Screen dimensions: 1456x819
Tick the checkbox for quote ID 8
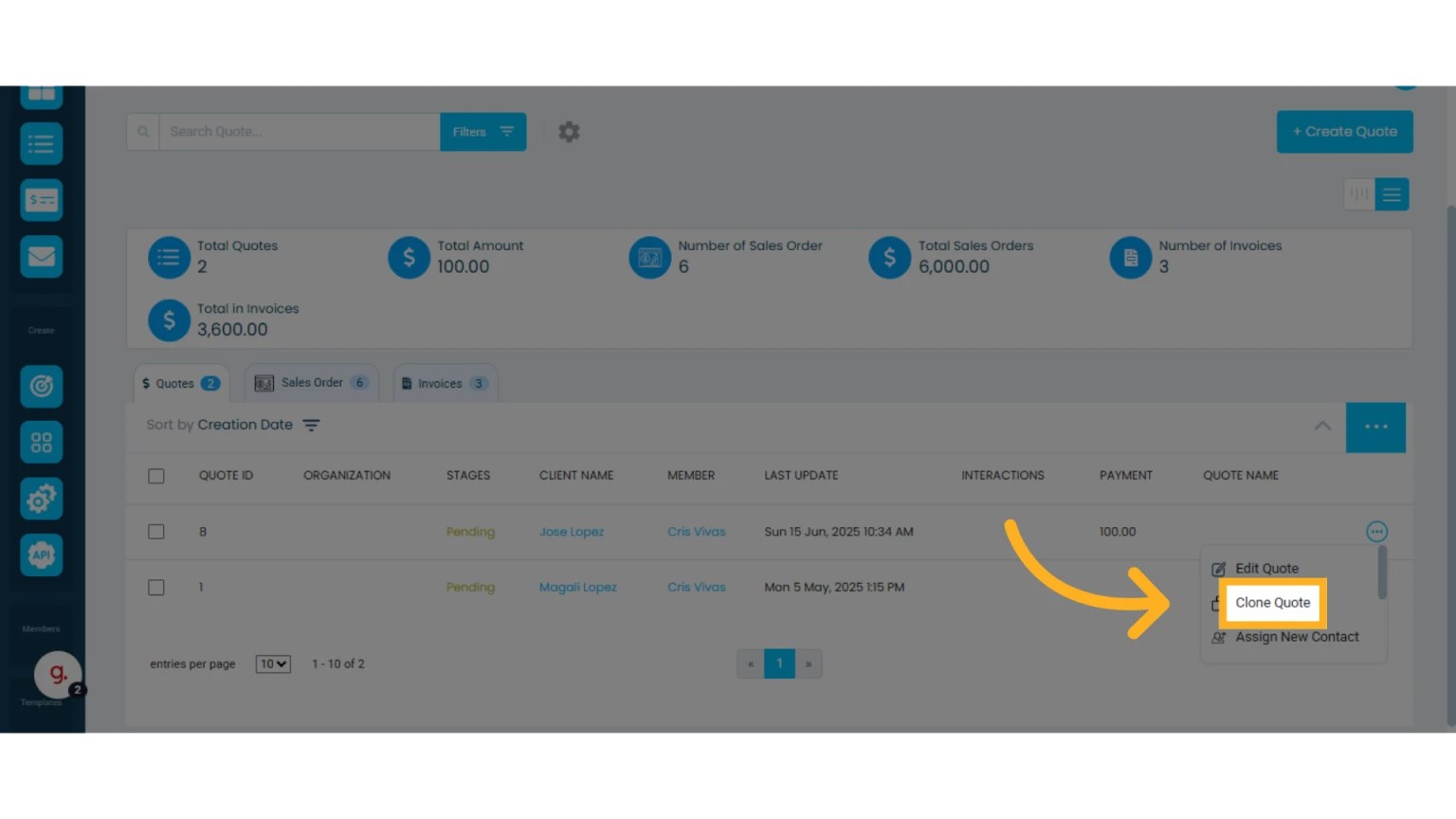(156, 532)
